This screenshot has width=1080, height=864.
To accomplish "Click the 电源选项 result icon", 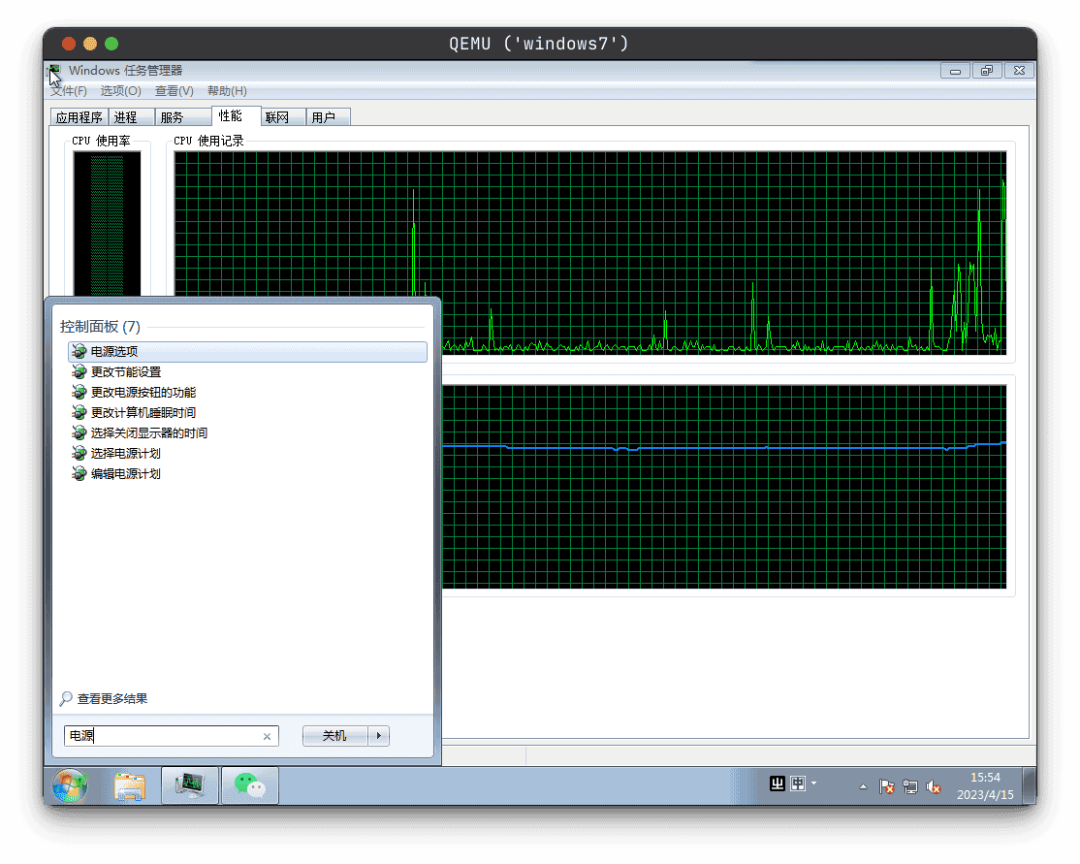I will pos(79,351).
